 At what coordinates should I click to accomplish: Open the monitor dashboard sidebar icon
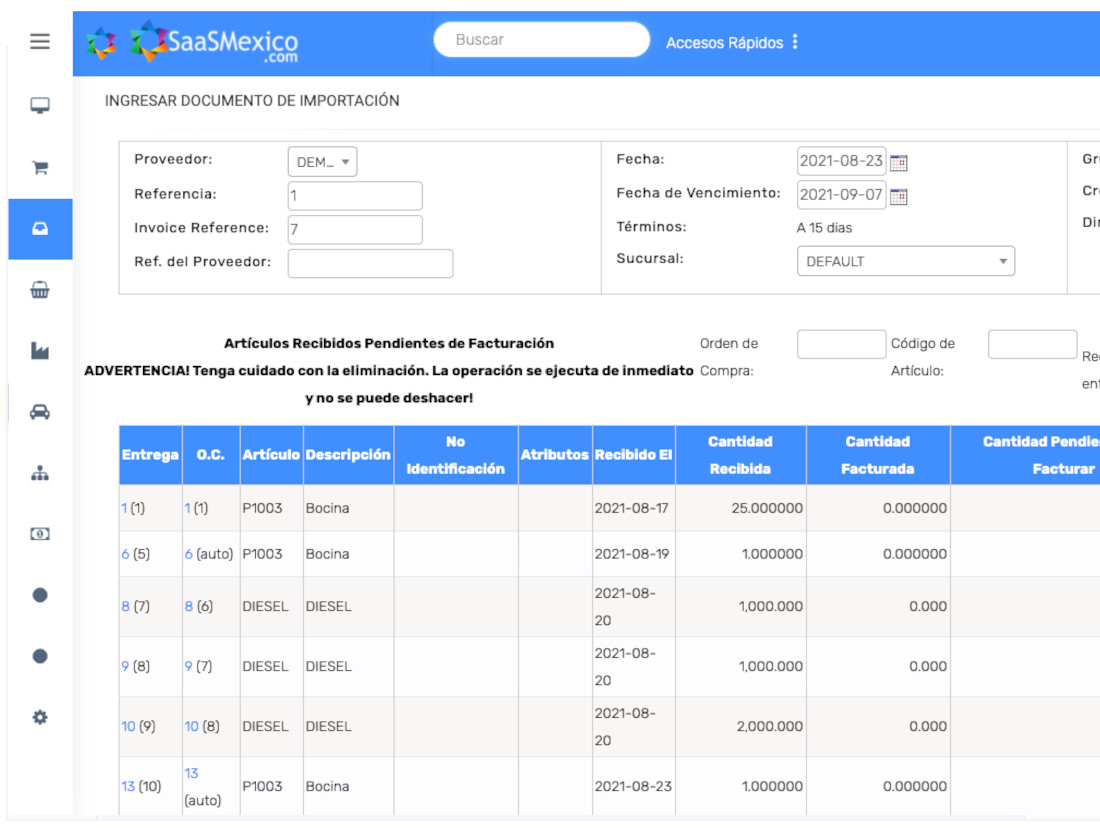pyautogui.click(x=40, y=105)
